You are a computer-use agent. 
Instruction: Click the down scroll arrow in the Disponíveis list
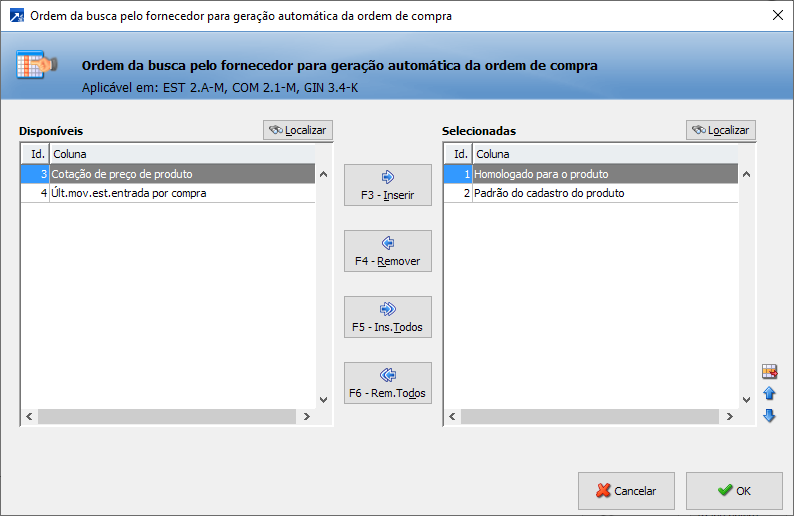324,400
